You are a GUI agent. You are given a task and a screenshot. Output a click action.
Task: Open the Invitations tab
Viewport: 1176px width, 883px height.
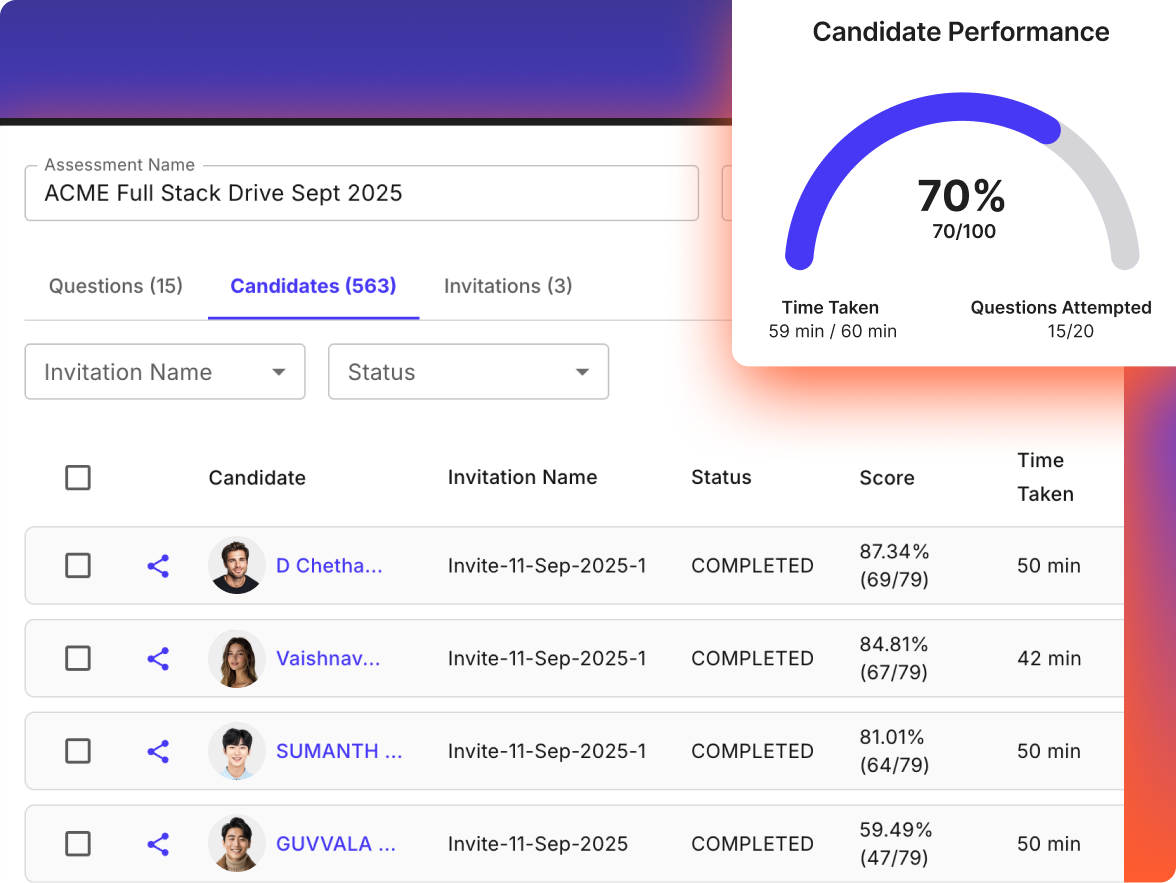[507, 286]
